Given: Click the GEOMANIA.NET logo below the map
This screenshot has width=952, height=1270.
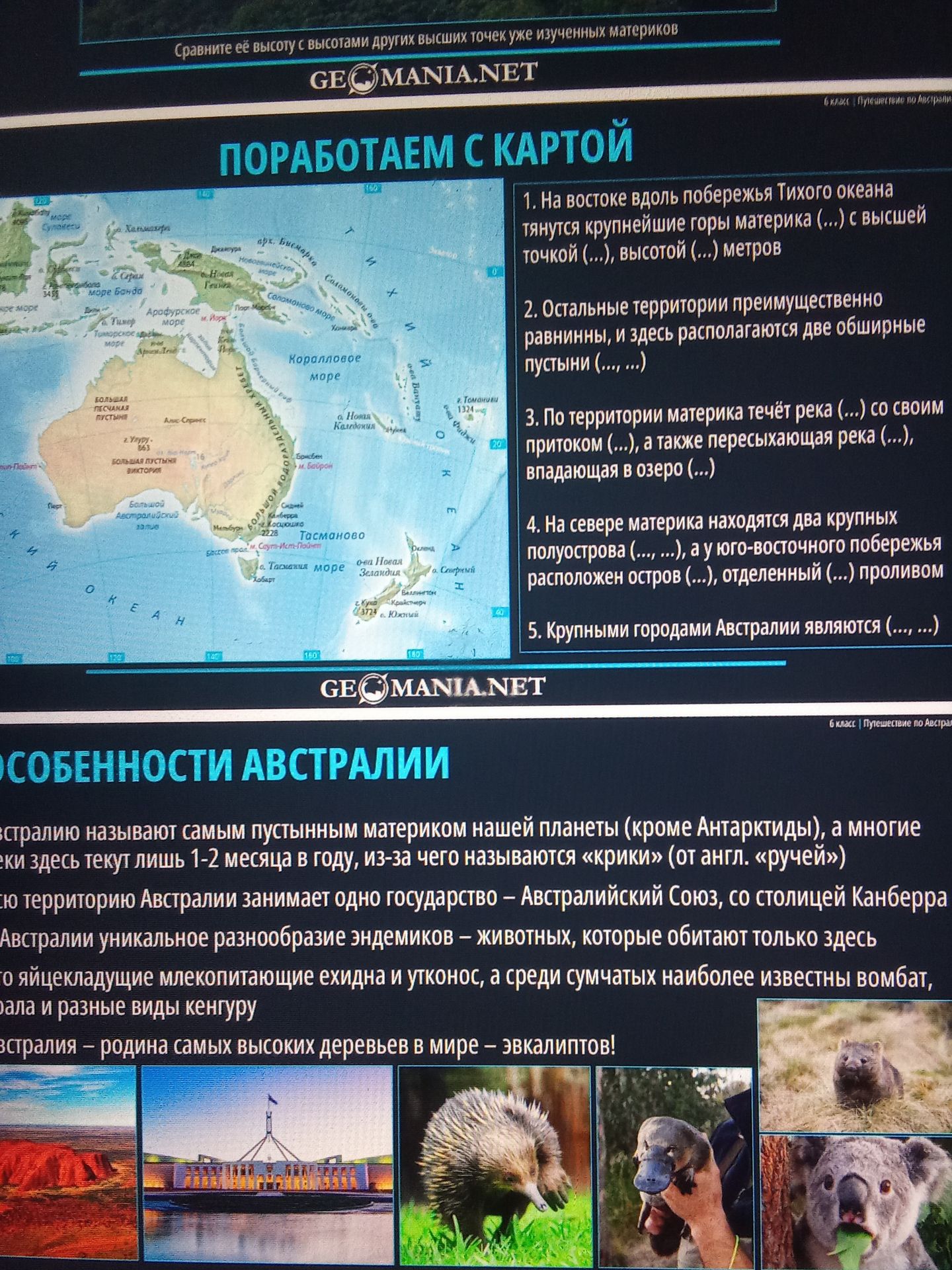Looking at the screenshot, I should [433, 687].
